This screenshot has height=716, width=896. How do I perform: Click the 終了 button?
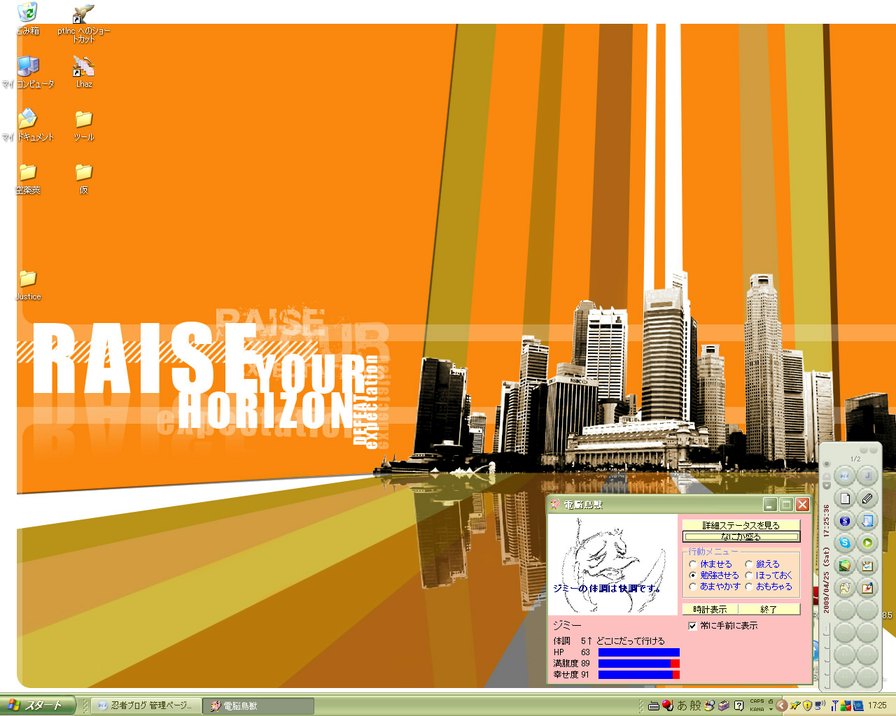[x=770, y=609]
